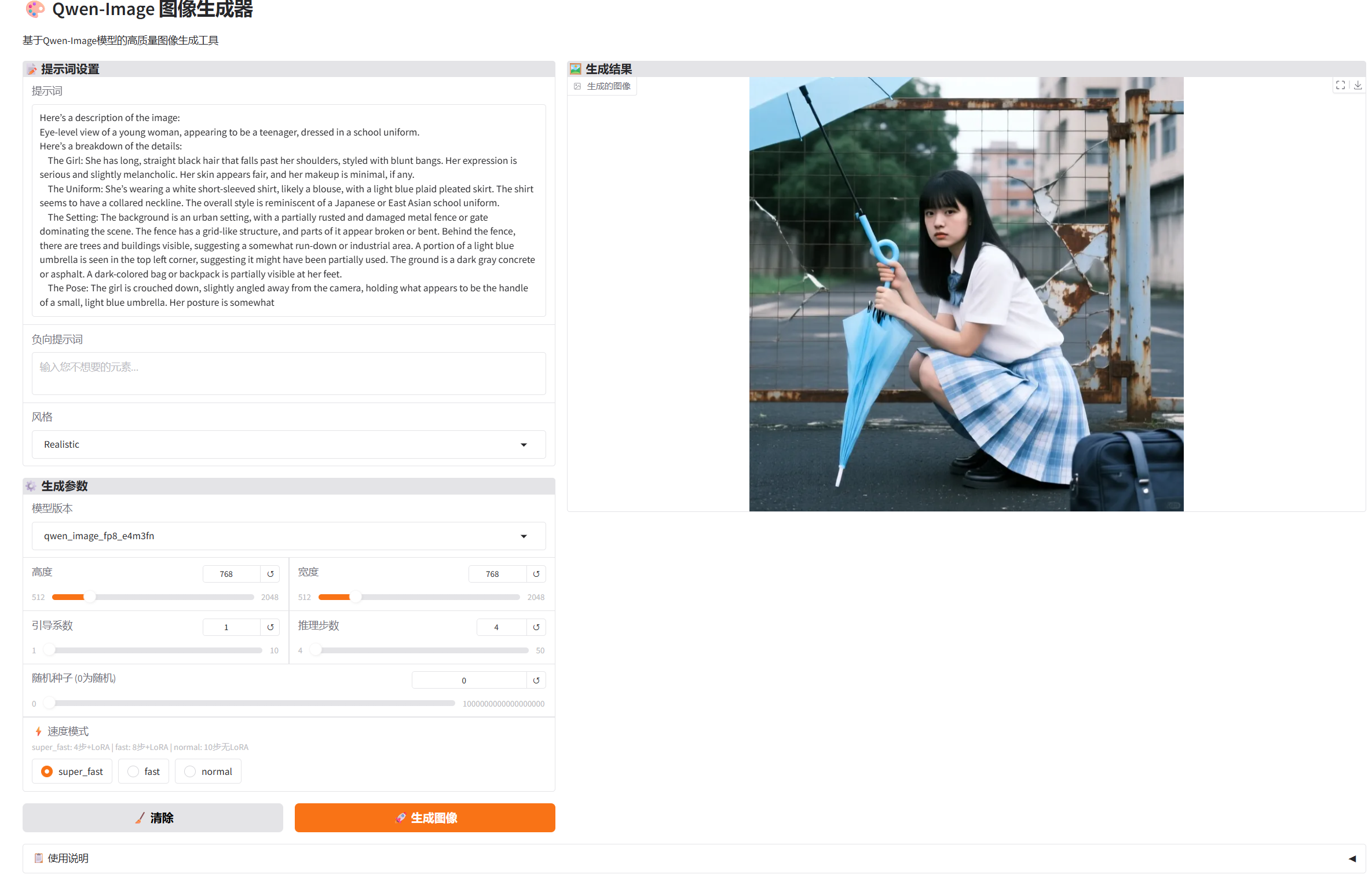The image size is (1372, 878).
Task: Adjust the 引导系数 guidance slider
Action: coord(153,650)
